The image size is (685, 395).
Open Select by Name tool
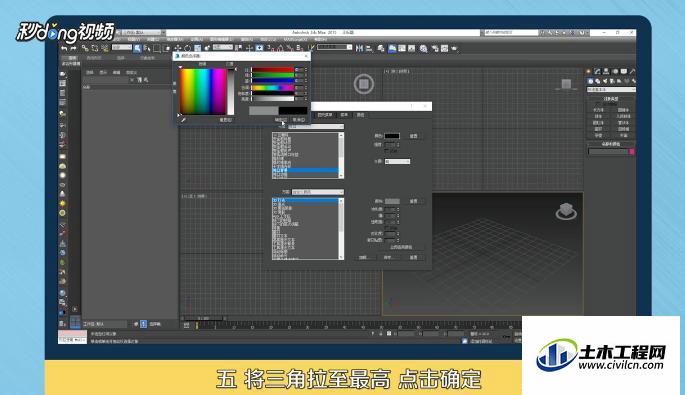coord(147,48)
